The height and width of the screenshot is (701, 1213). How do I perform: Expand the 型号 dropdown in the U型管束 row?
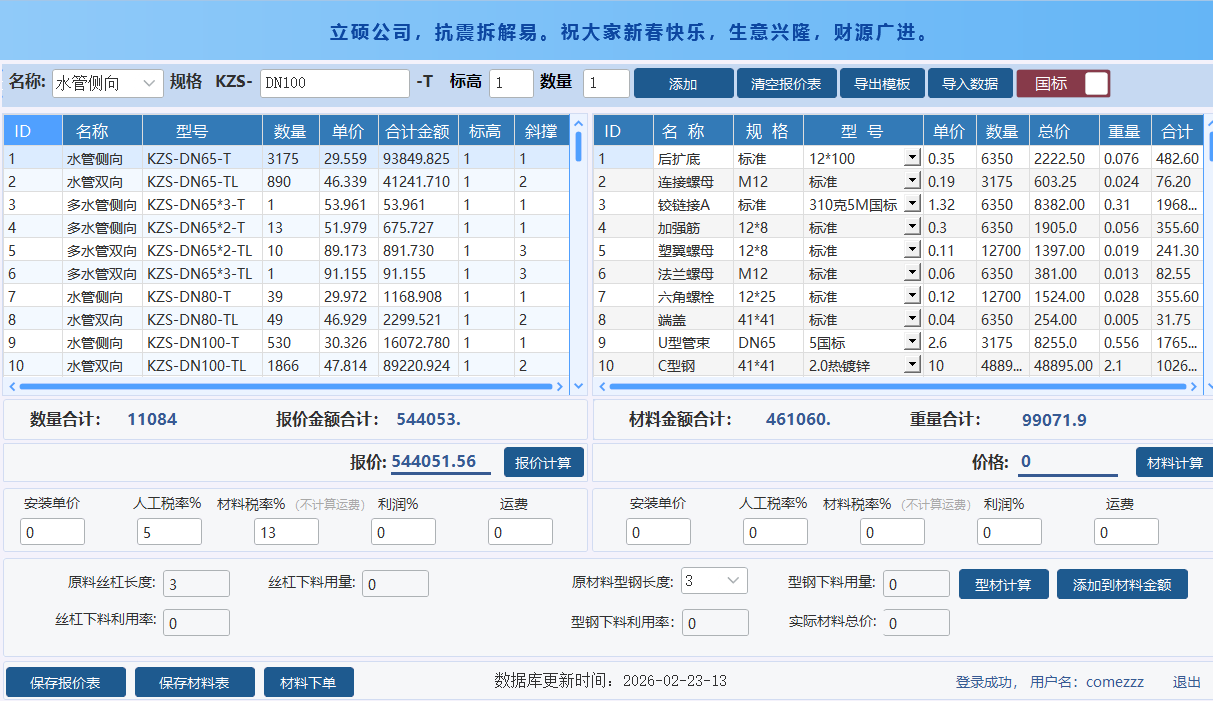(911, 342)
